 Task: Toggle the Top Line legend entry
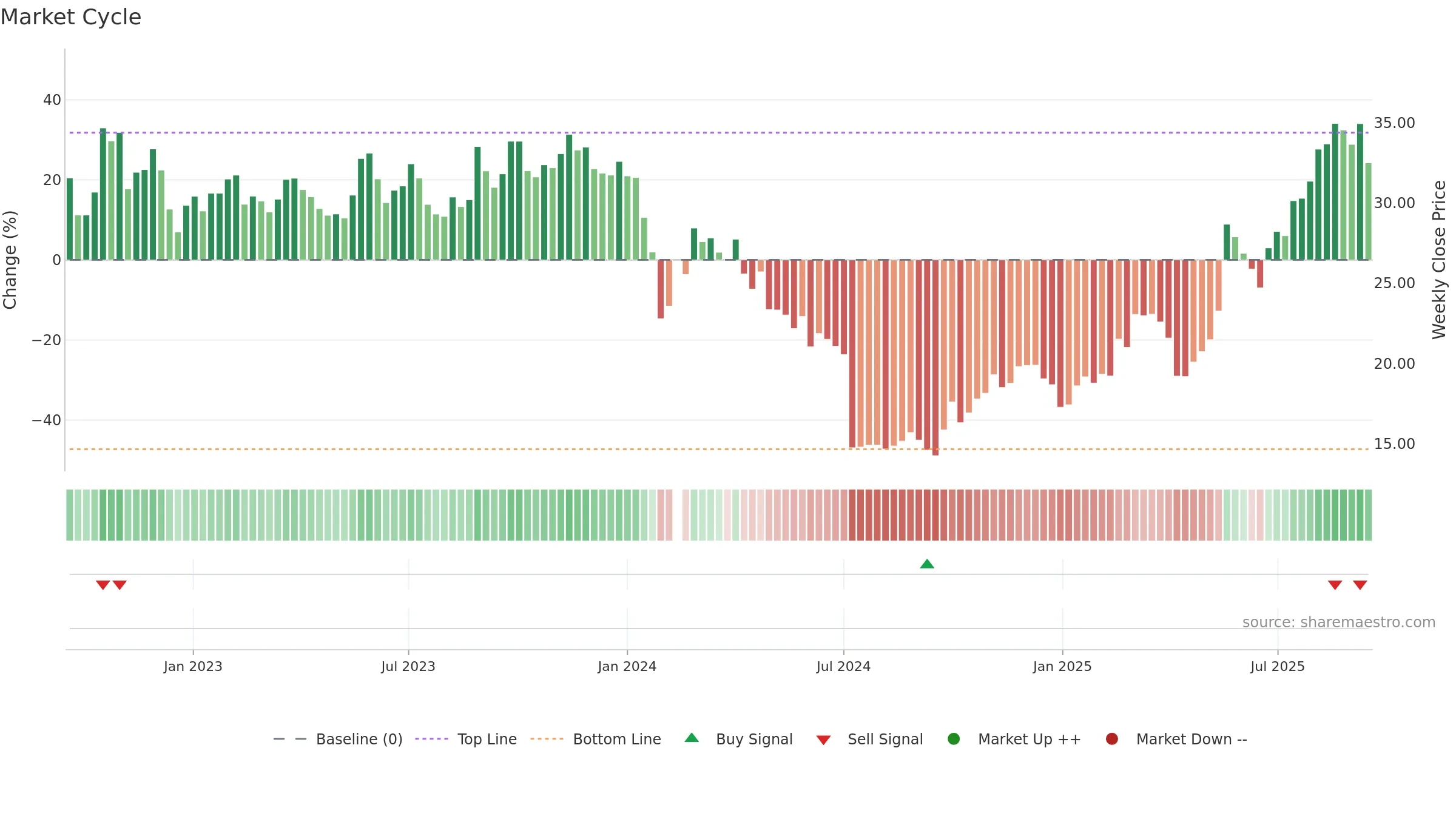(466, 739)
